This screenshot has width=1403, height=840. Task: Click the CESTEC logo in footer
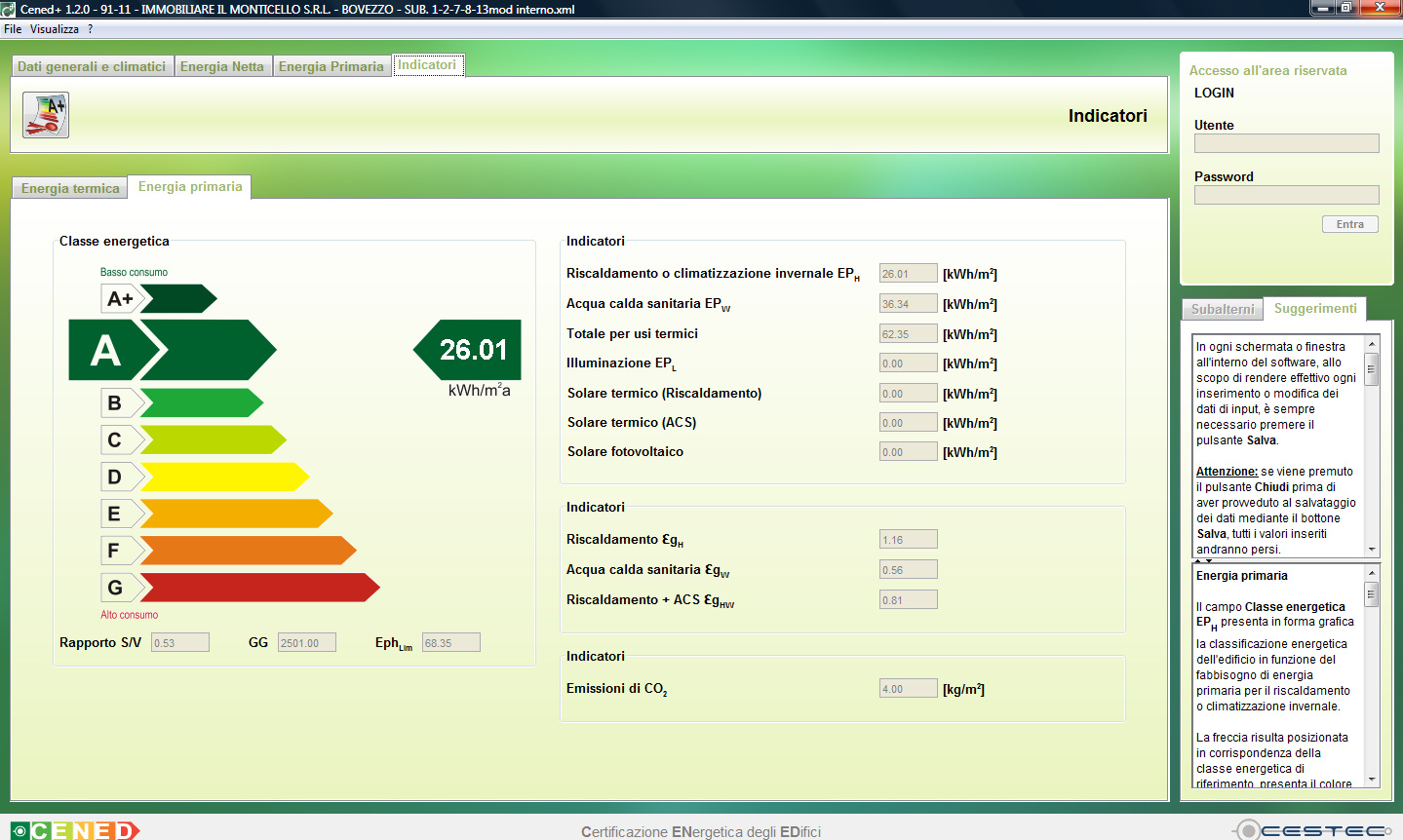[1312, 830]
